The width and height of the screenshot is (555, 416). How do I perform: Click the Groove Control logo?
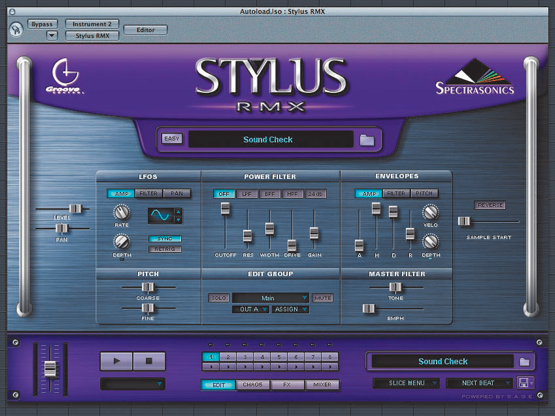65,76
